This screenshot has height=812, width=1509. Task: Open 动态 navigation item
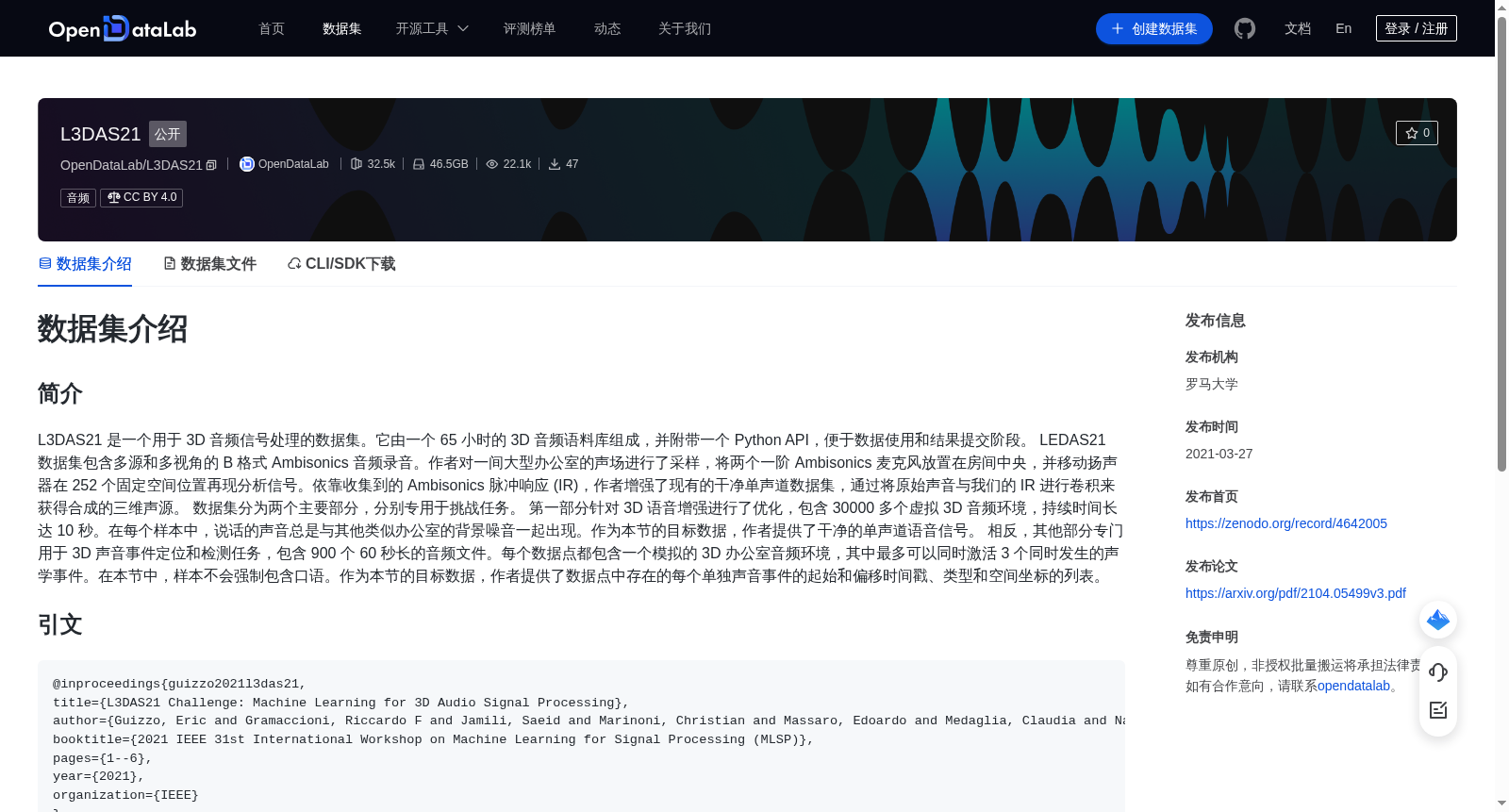[607, 28]
